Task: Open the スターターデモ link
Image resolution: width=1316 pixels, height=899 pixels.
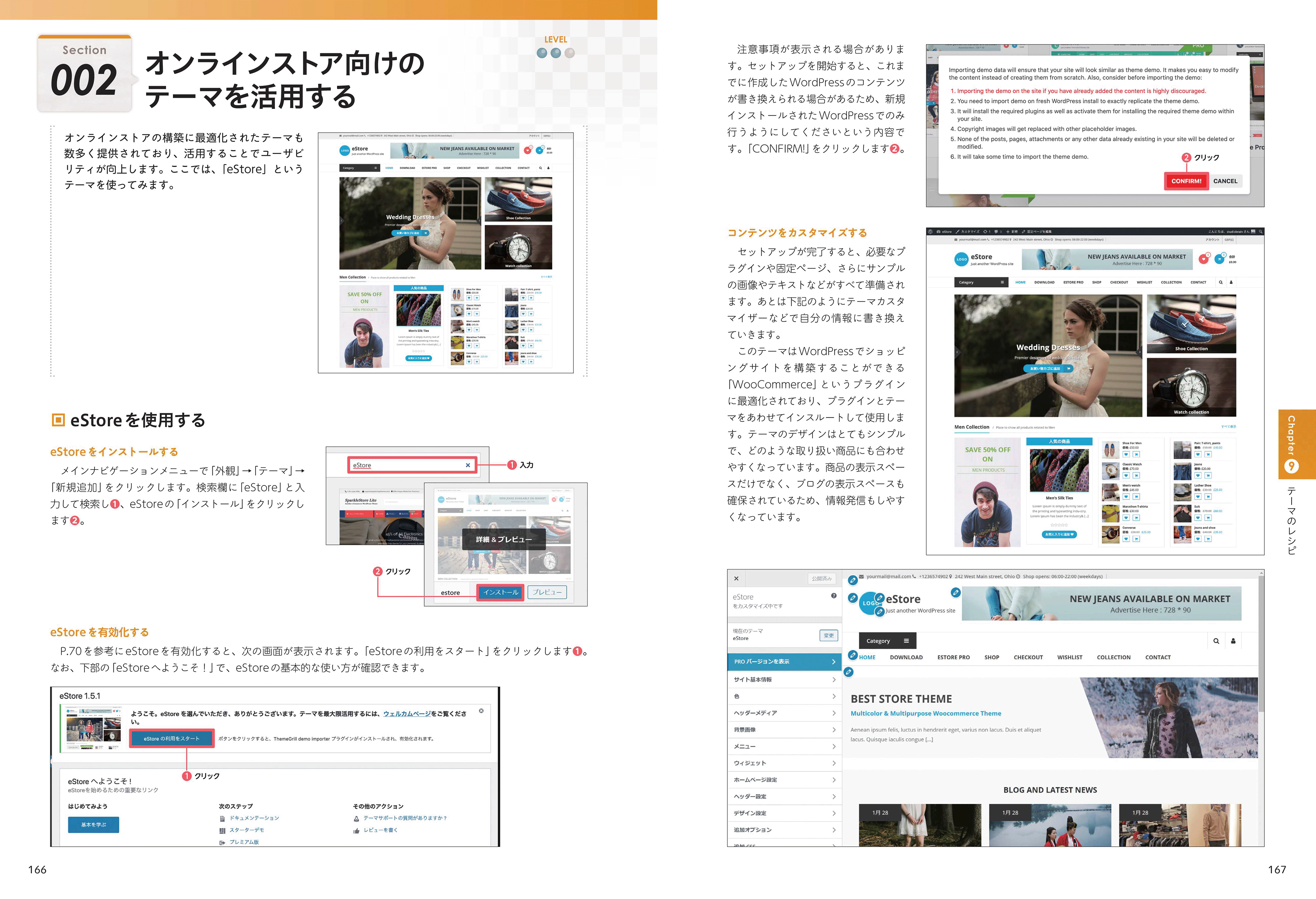Action: [246, 830]
